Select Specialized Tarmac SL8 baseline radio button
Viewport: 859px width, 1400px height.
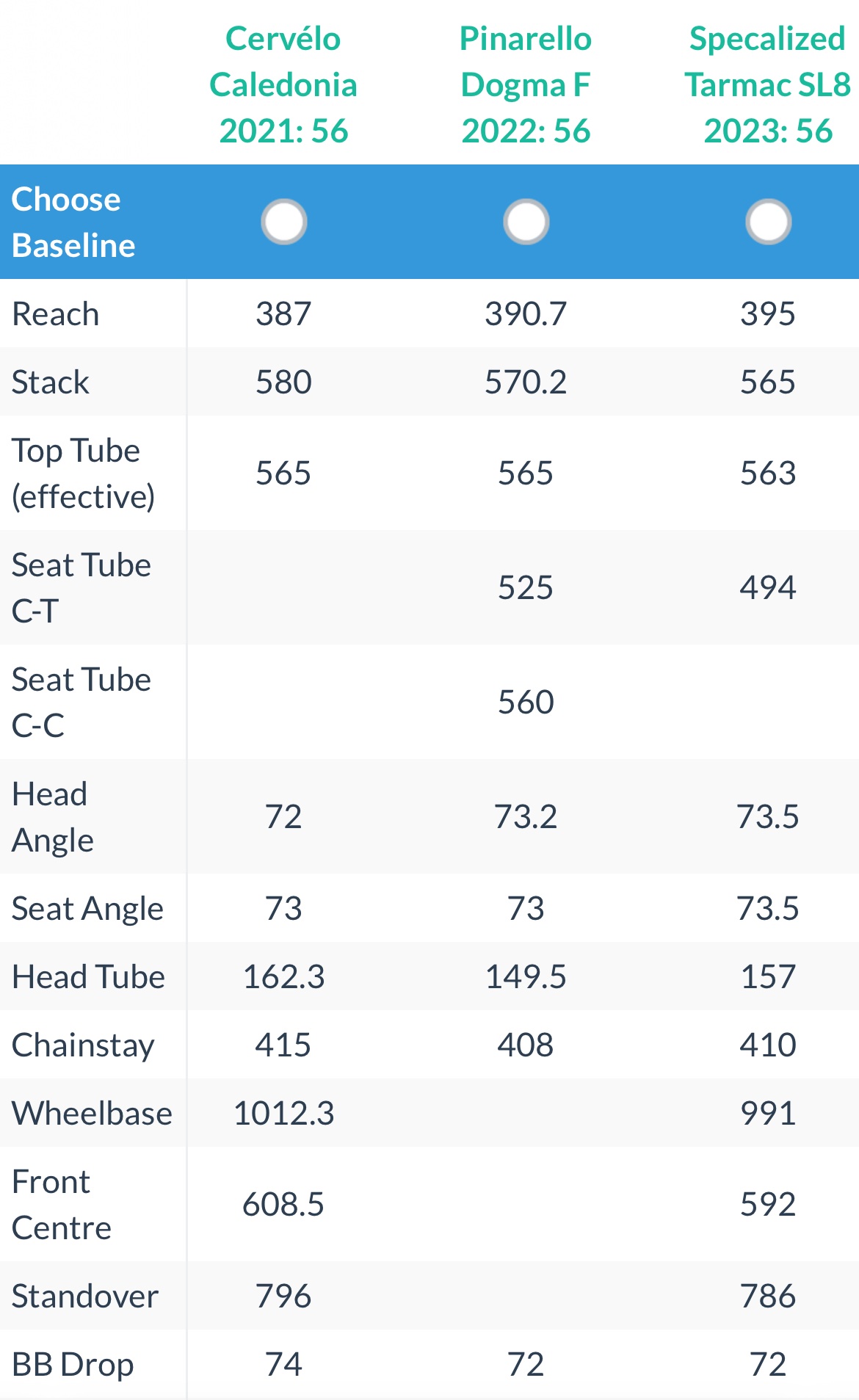768,222
